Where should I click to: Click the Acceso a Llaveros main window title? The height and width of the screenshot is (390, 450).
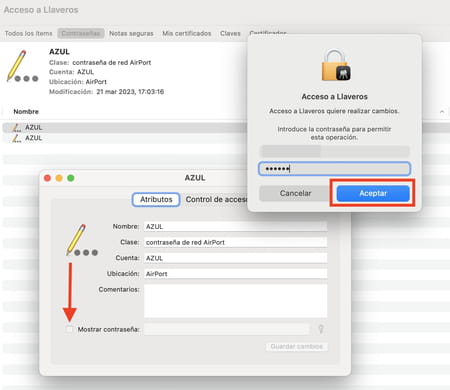pyautogui.click(x=41, y=10)
